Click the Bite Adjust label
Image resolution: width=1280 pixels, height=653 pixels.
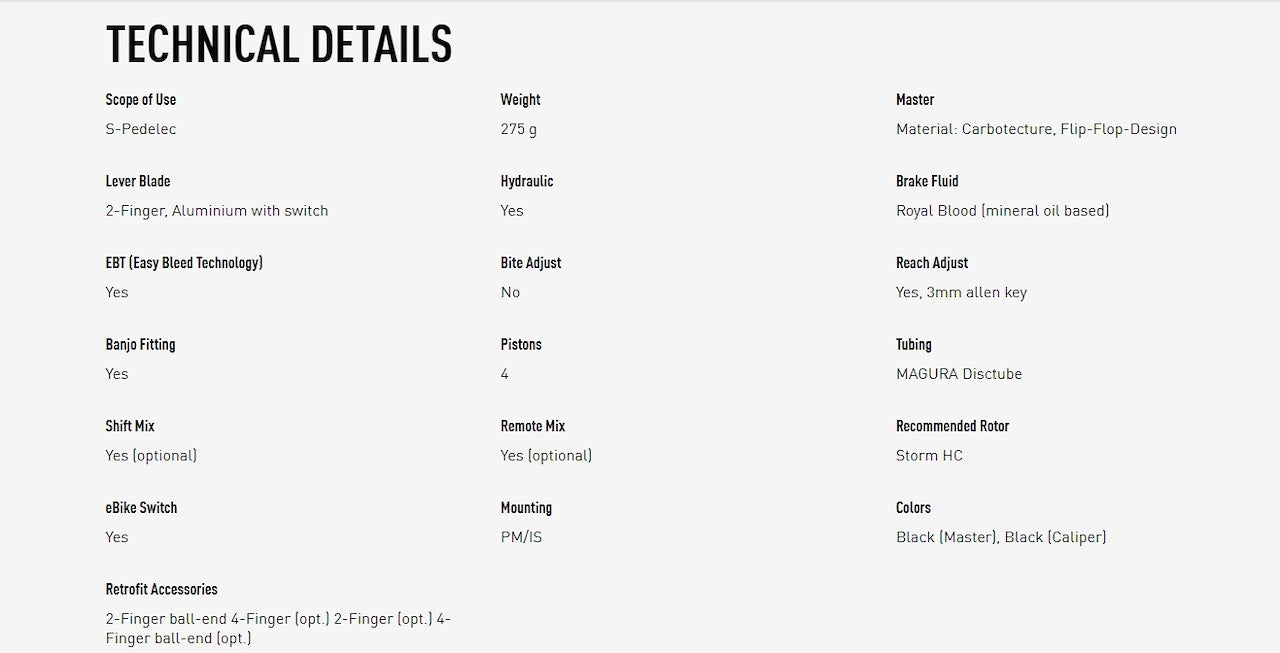click(x=531, y=263)
